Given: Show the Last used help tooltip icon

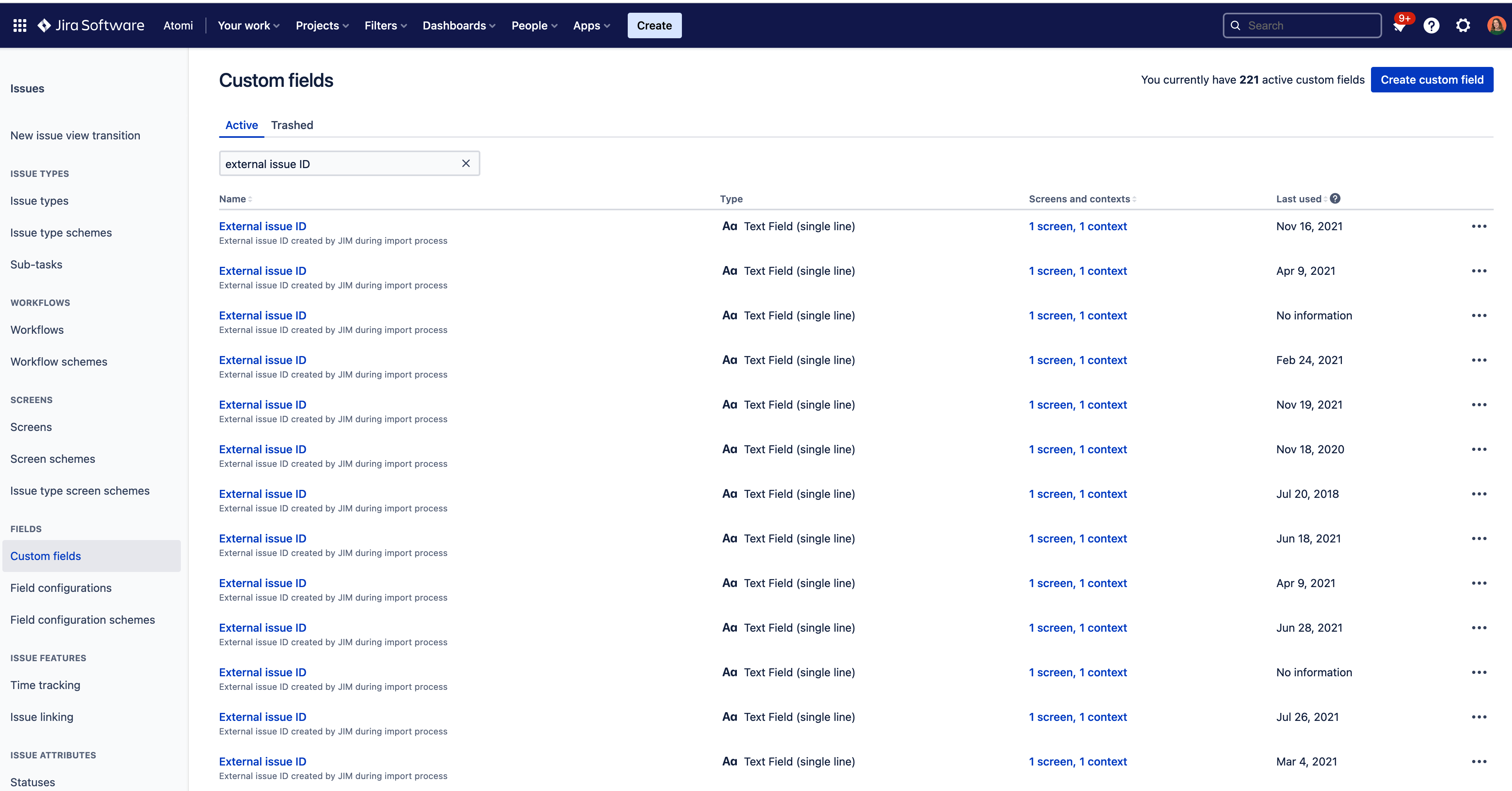Looking at the screenshot, I should (1335, 198).
